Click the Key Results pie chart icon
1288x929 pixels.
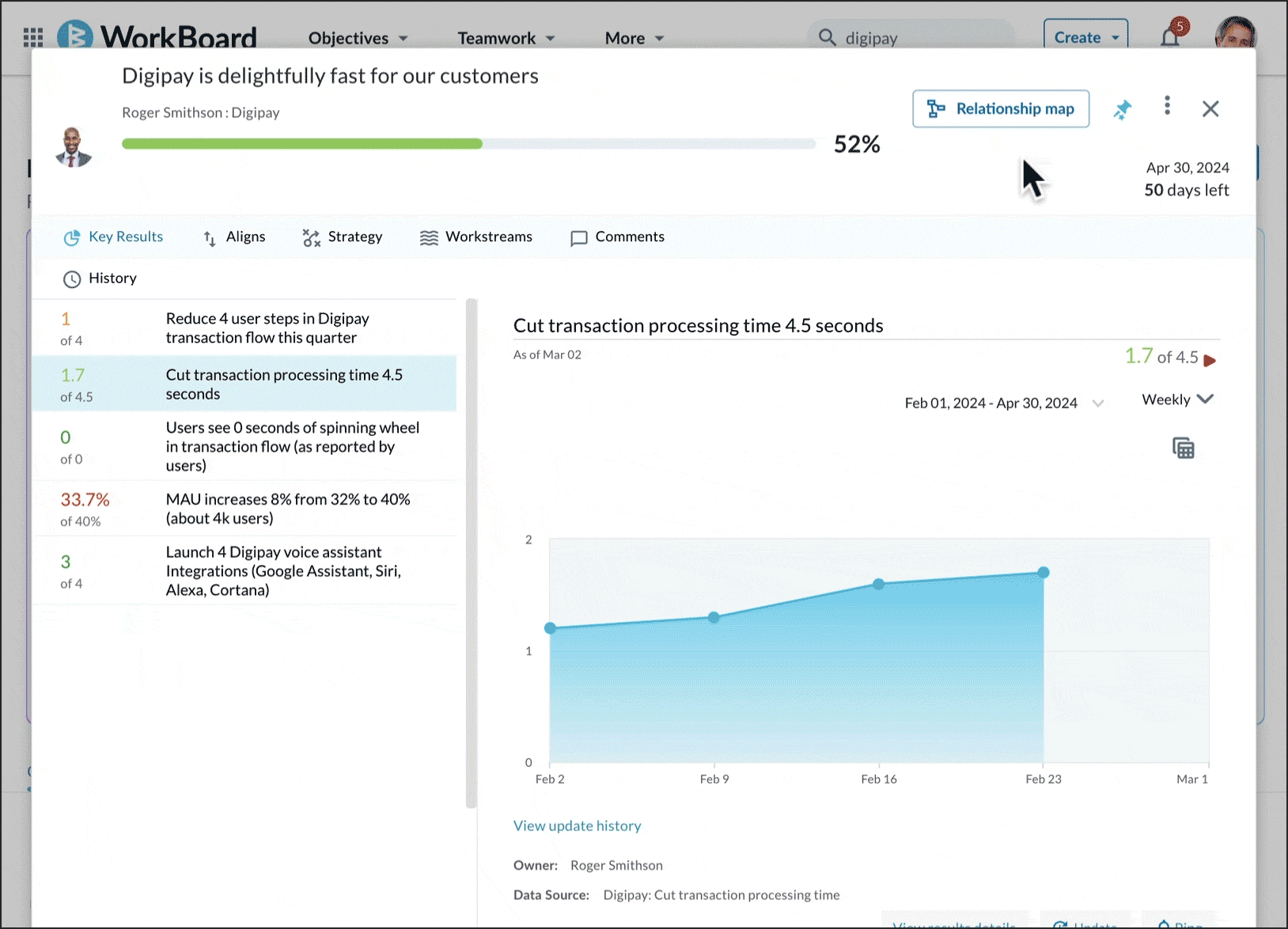(x=72, y=237)
